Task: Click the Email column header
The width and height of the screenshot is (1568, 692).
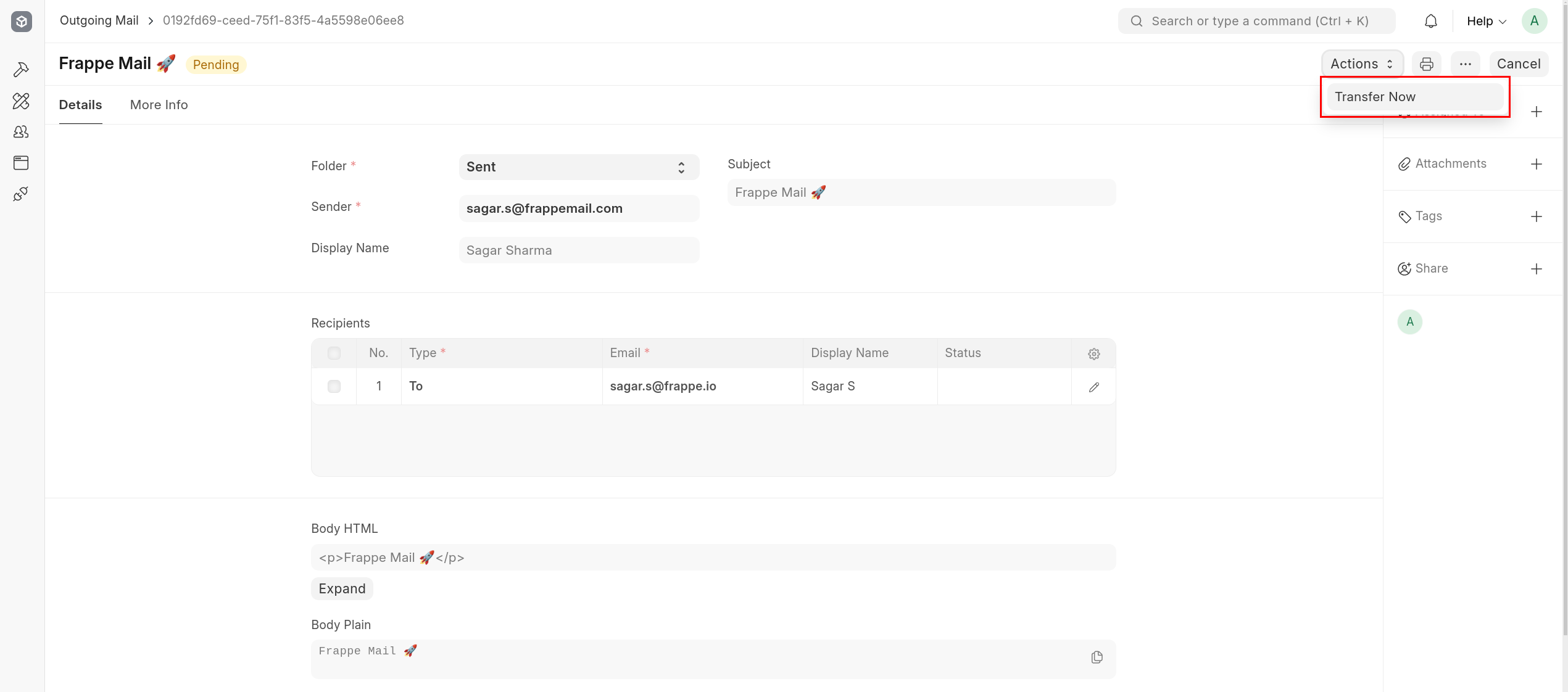Action: [702, 353]
